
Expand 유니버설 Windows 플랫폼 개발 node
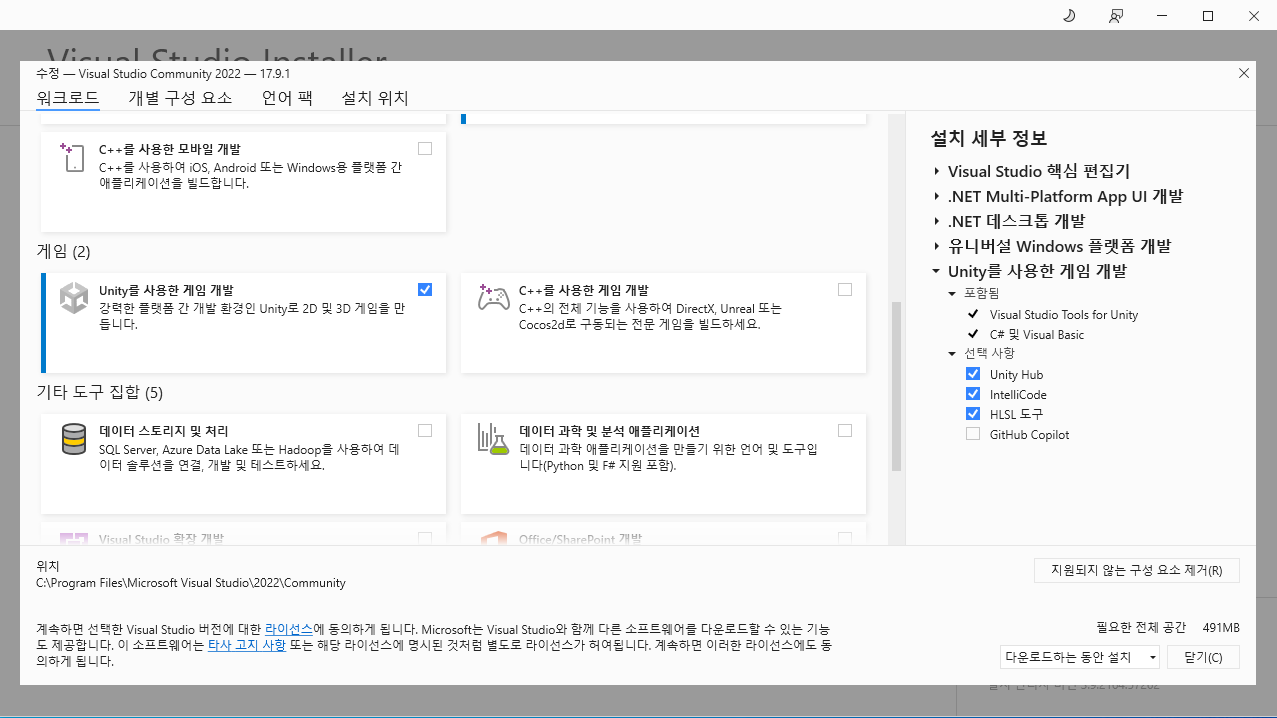tap(937, 247)
